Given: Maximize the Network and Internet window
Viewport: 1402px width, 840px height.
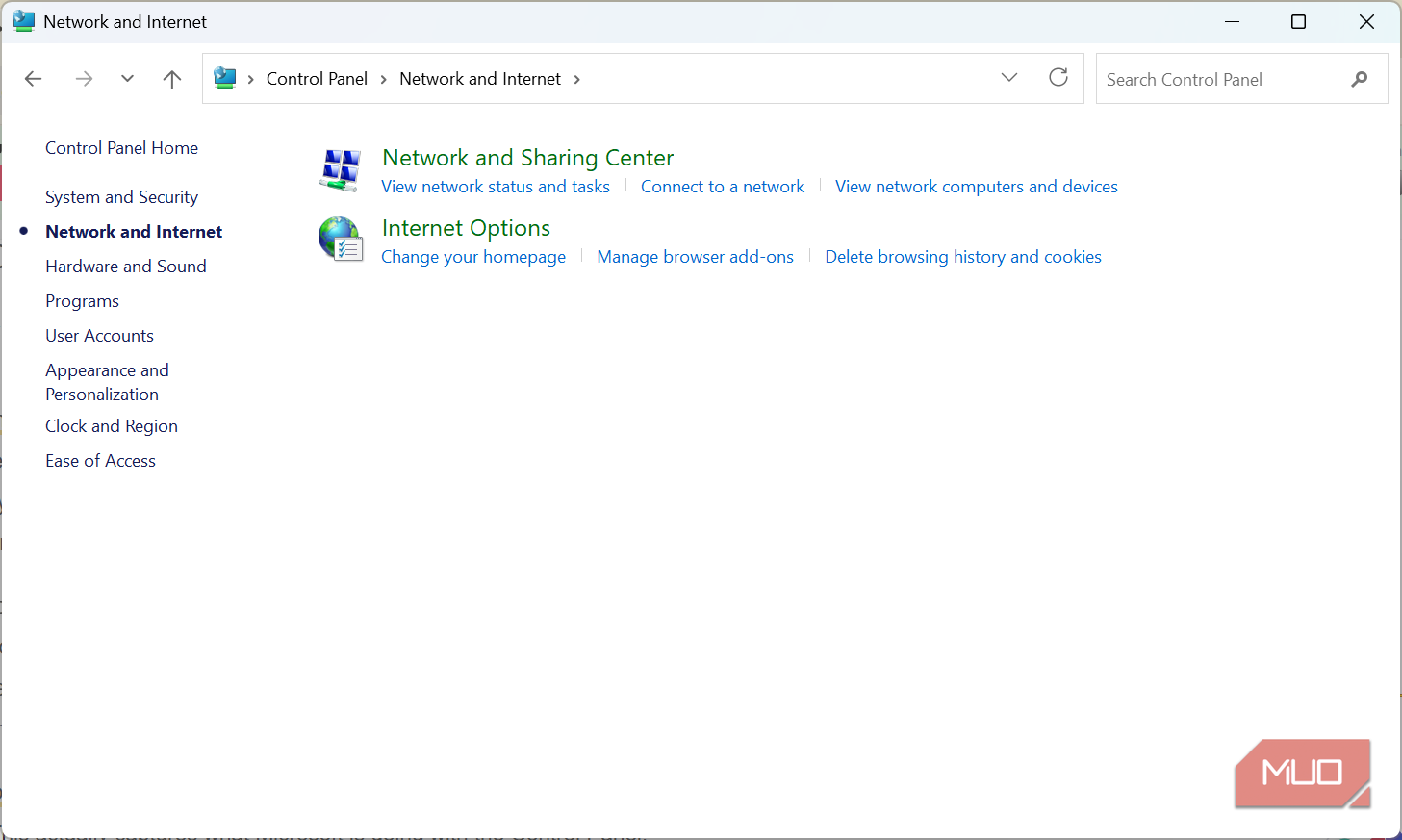Looking at the screenshot, I should [x=1298, y=21].
